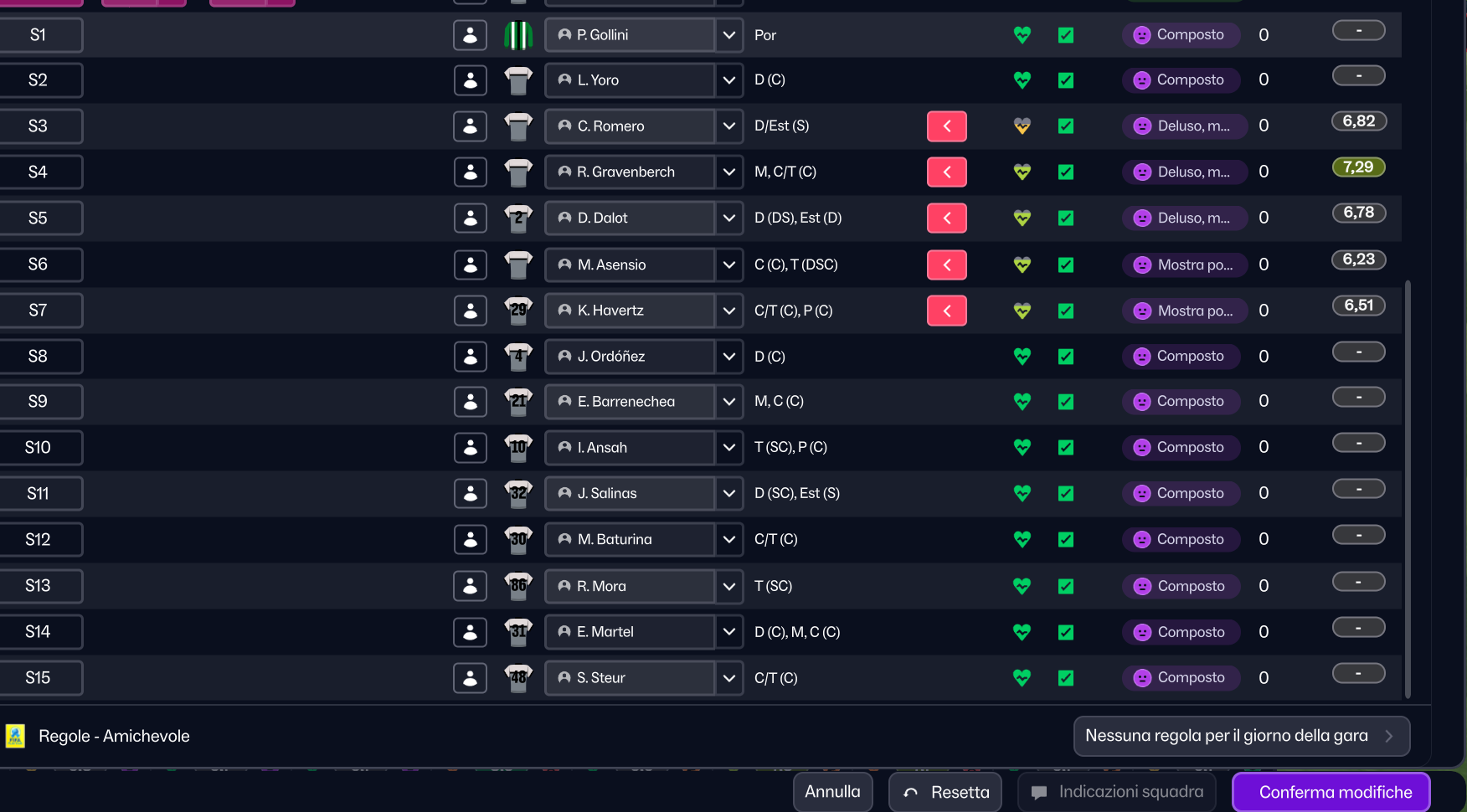Viewport: 1467px width, 812px height.
Task: Expand the player dropdown for I. Ansah
Action: [x=729, y=448]
